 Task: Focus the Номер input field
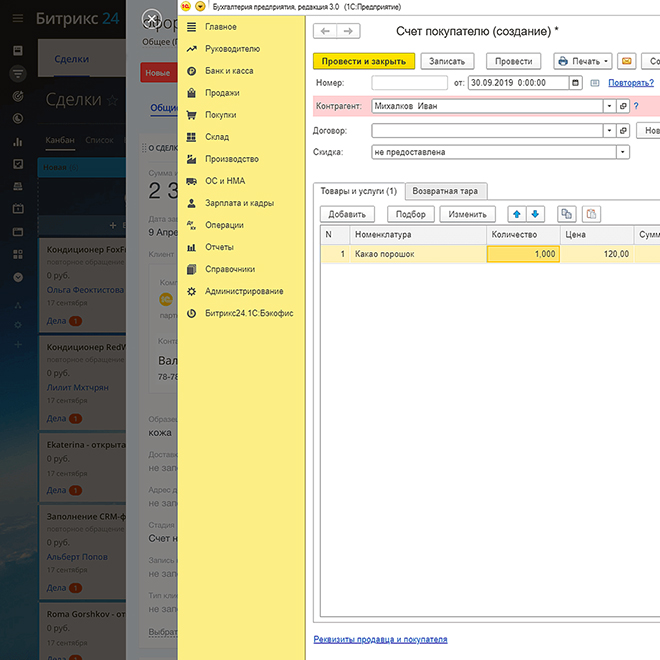[409, 82]
